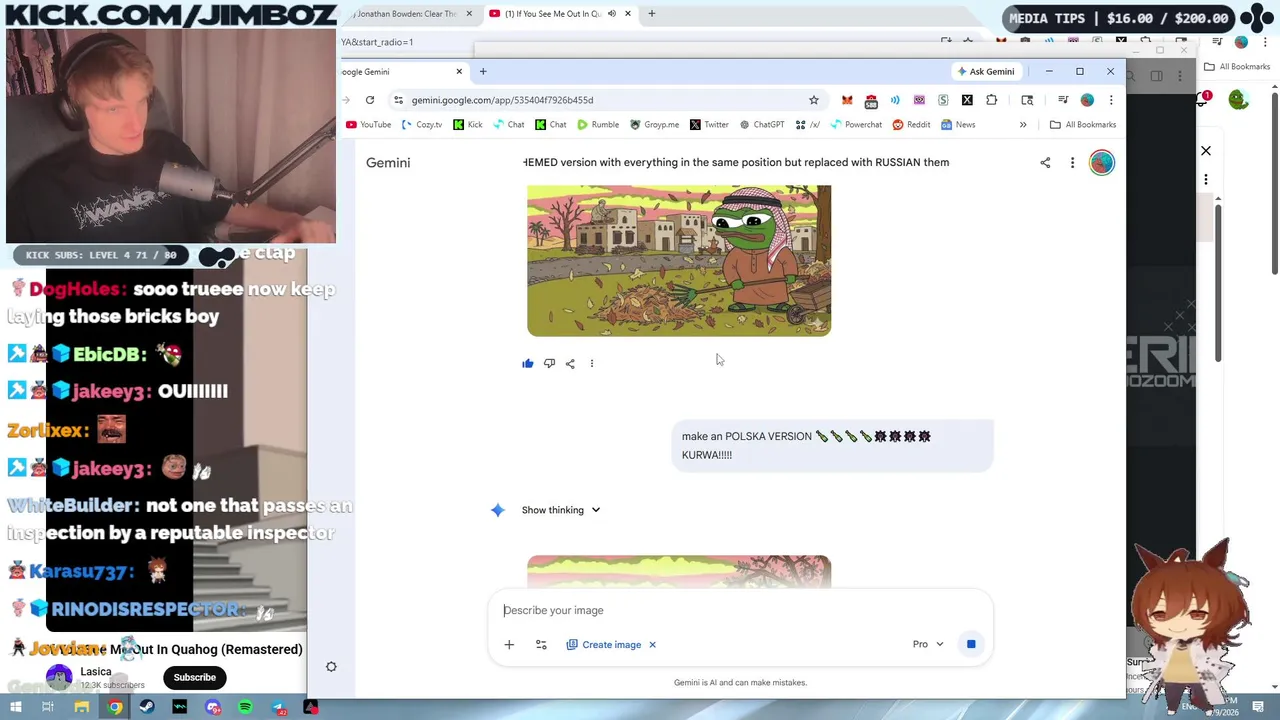
Task: Open the YouTube bookmark
Action: point(368,125)
